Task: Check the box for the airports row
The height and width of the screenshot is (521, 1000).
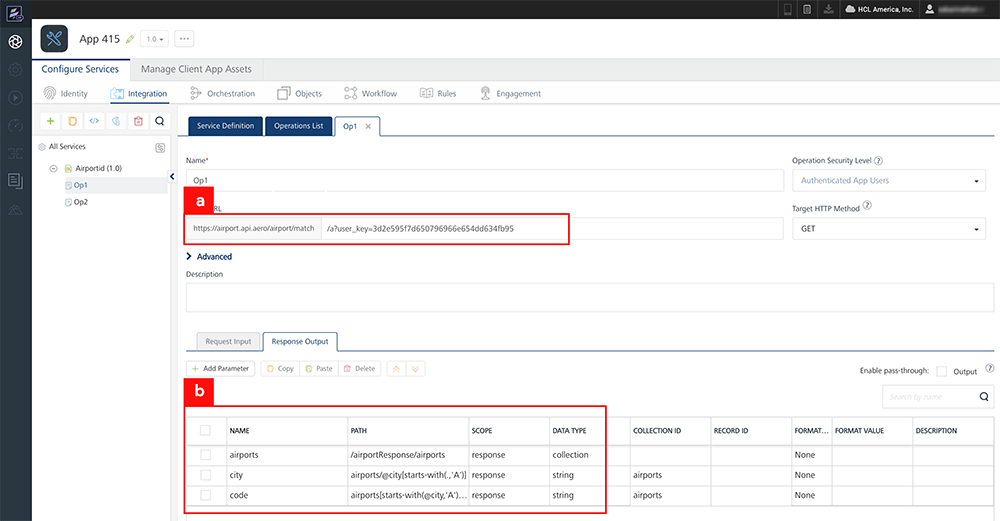Action: (206, 454)
